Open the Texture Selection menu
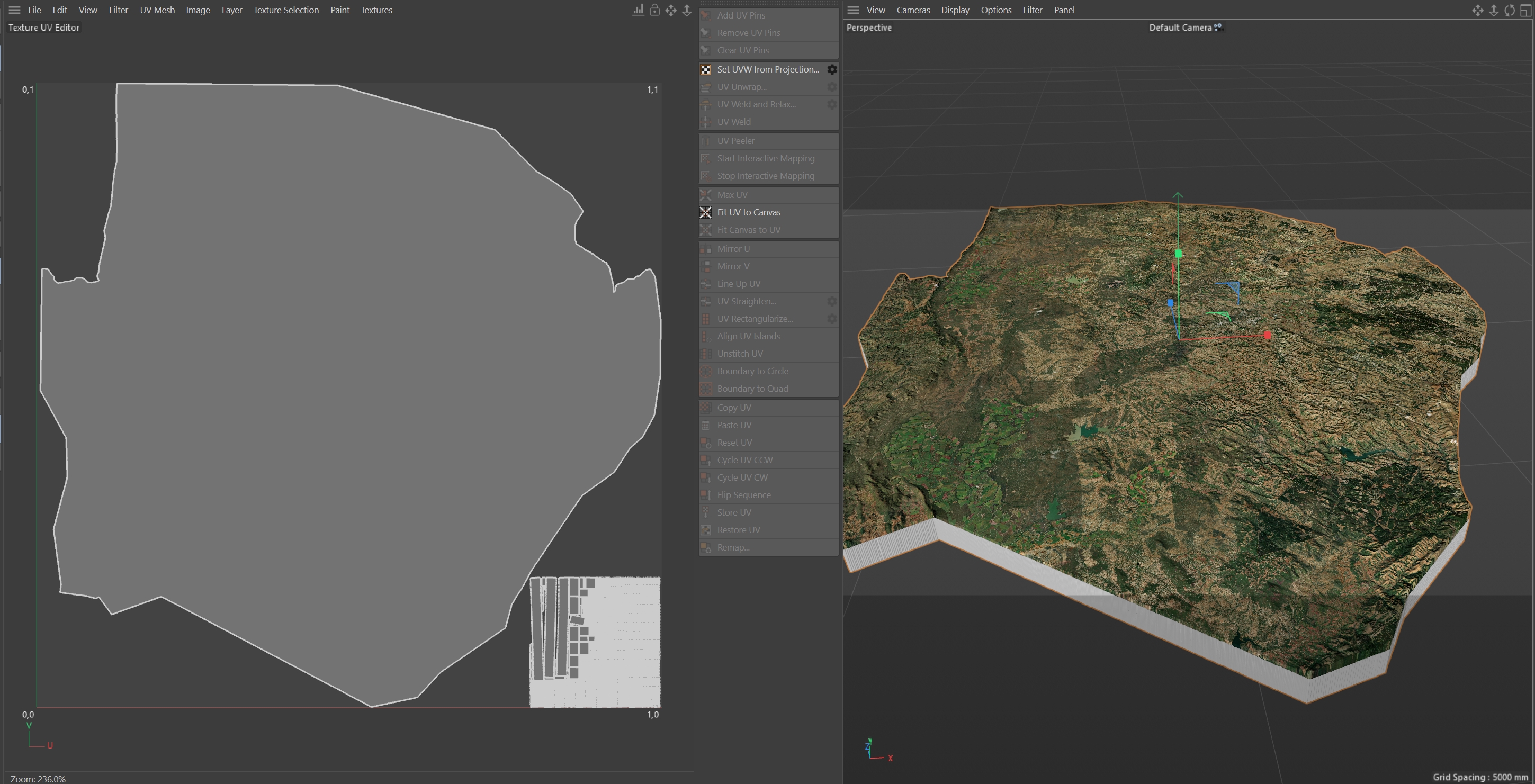 point(286,10)
